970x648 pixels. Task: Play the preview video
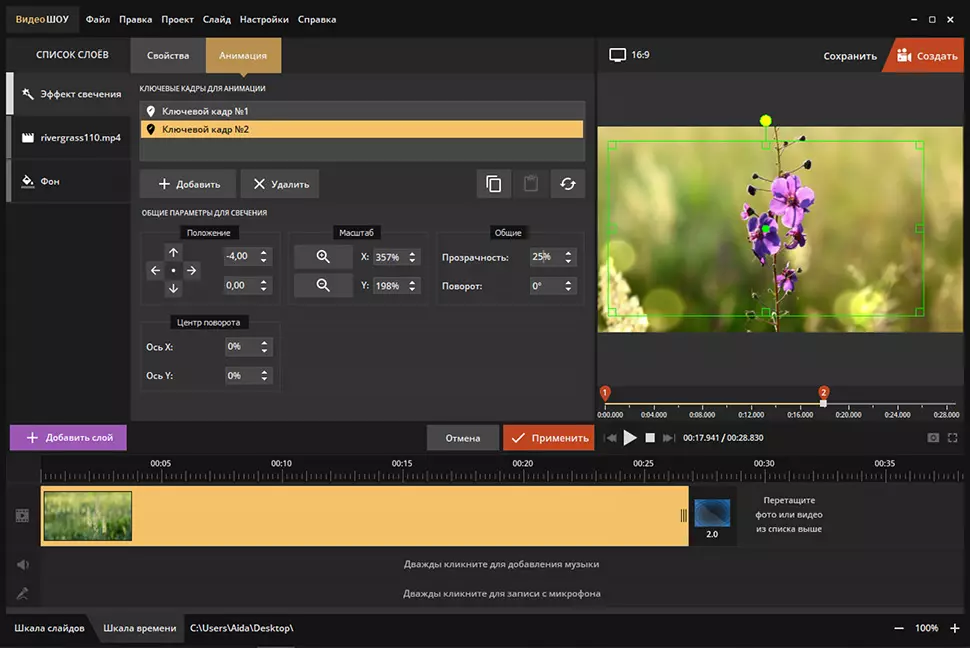(x=630, y=438)
